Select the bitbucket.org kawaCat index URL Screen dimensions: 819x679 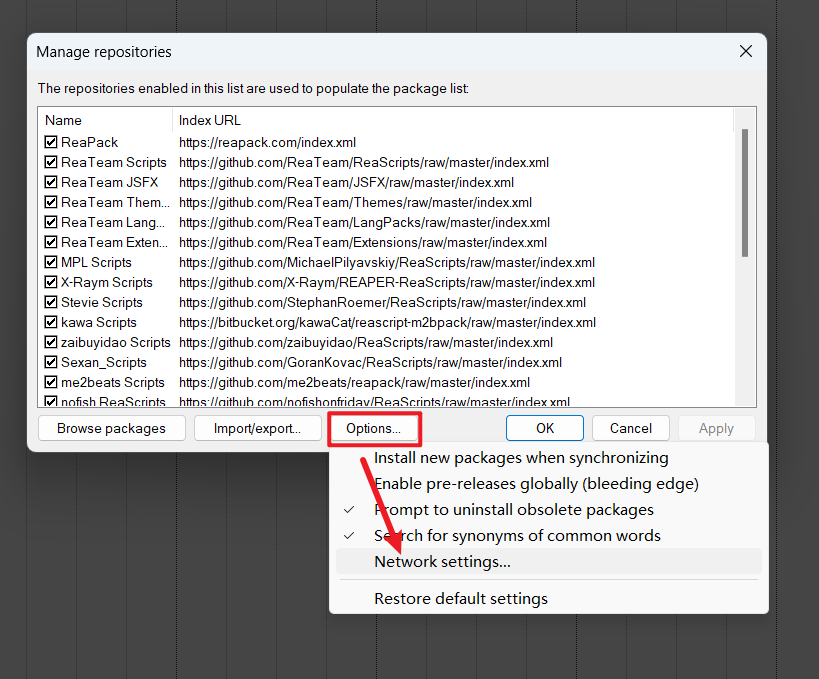coord(388,322)
